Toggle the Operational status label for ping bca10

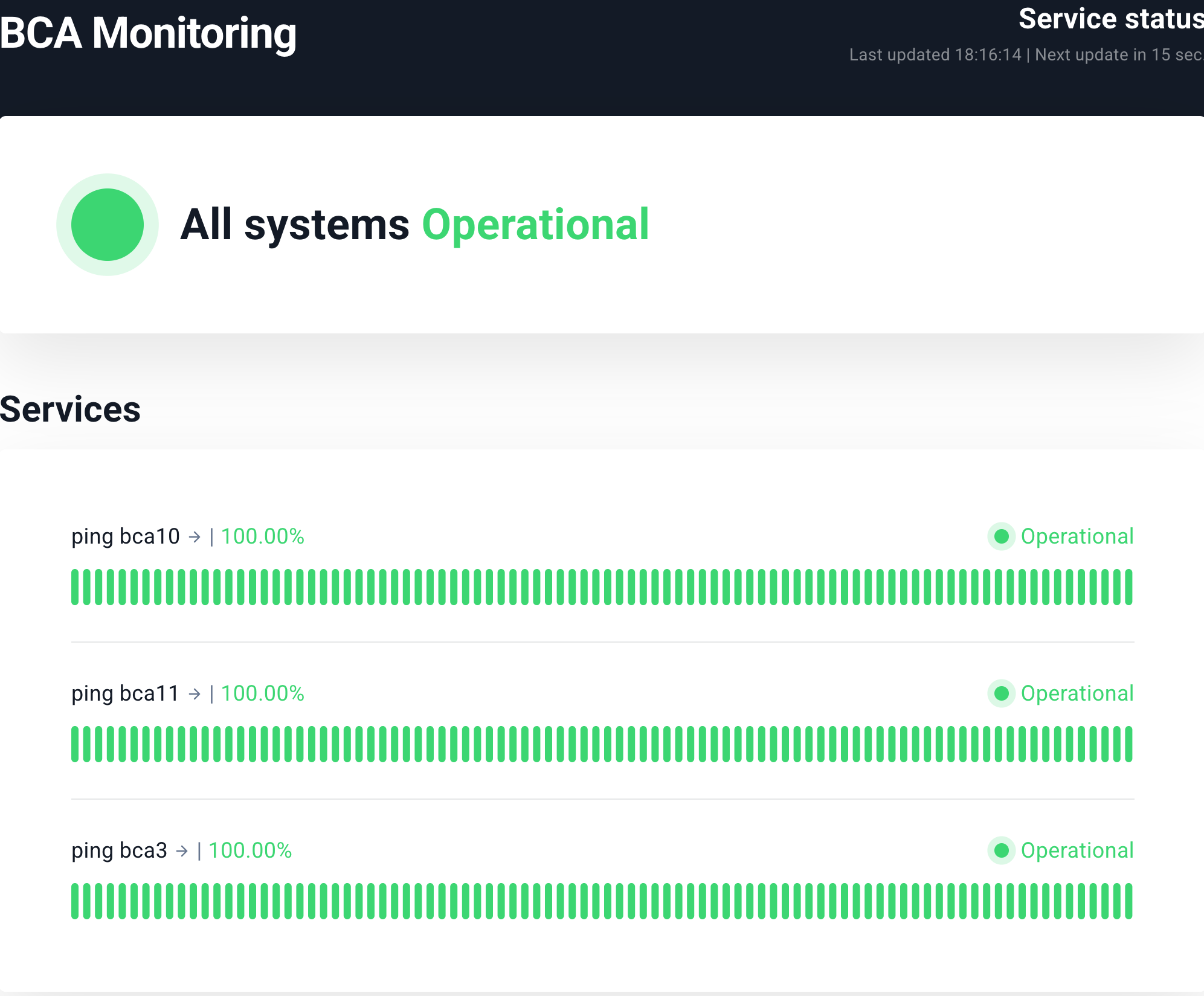pyautogui.click(x=1077, y=536)
